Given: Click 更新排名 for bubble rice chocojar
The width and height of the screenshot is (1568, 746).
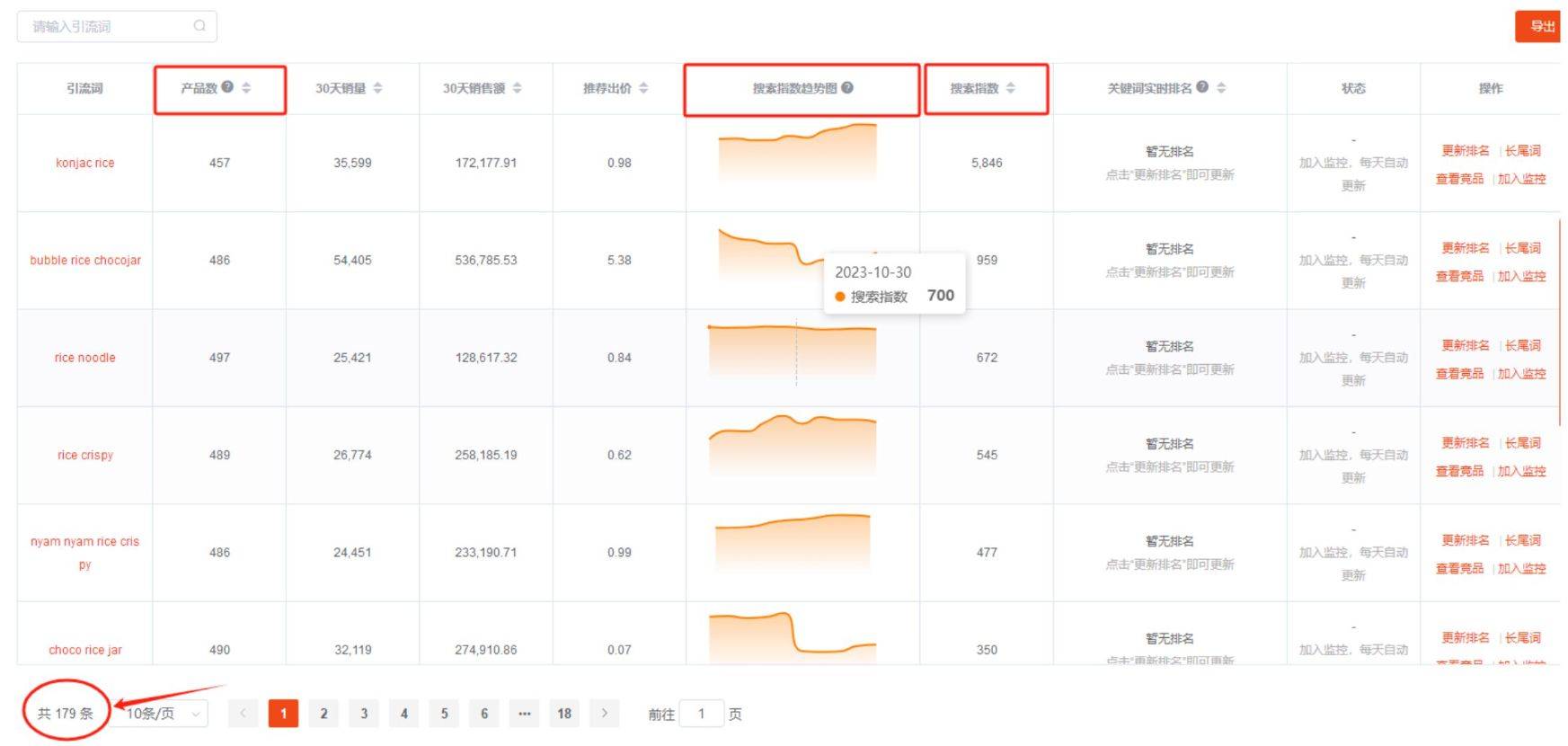Looking at the screenshot, I should tap(1466, 248).
